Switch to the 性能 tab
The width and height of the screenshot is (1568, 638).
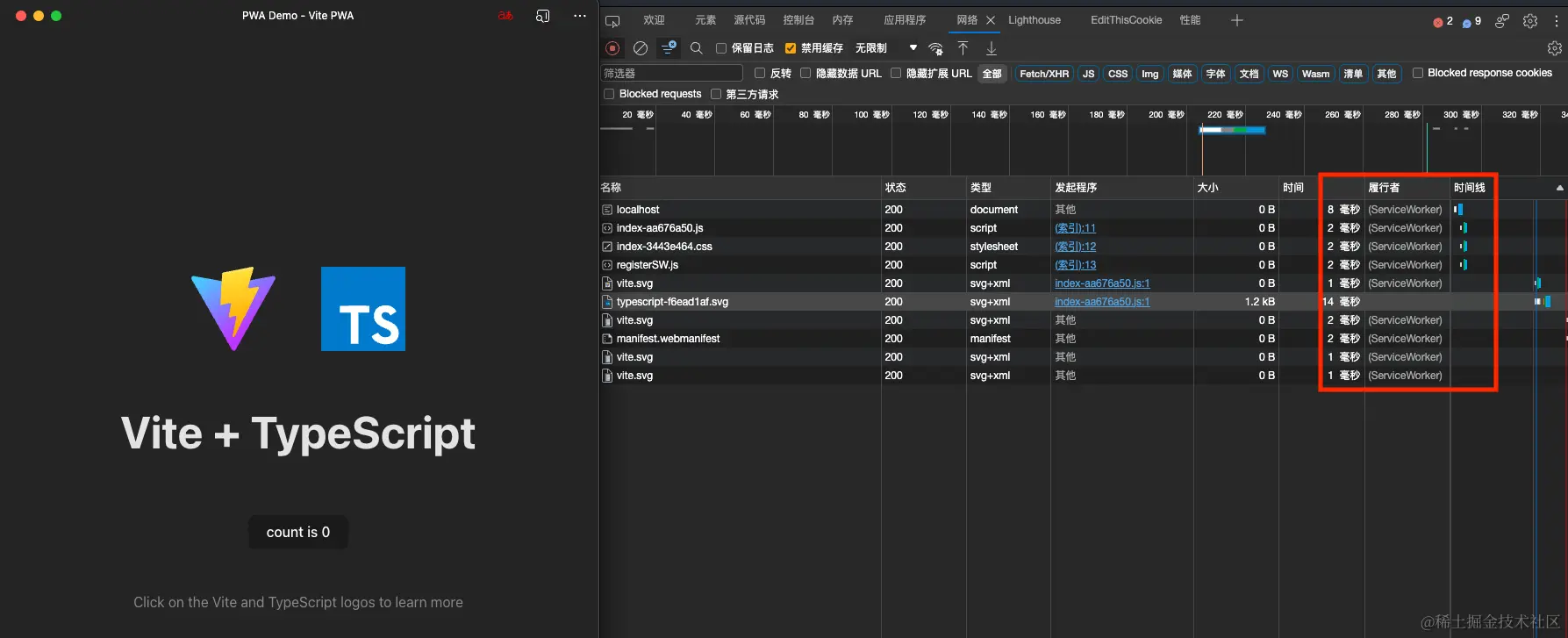coord(1190,20)
